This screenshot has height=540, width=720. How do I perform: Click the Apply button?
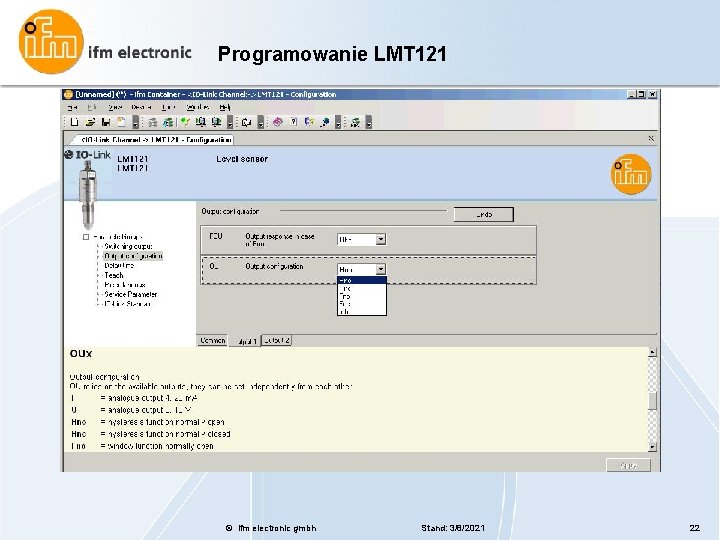click(x=628, y=465)
